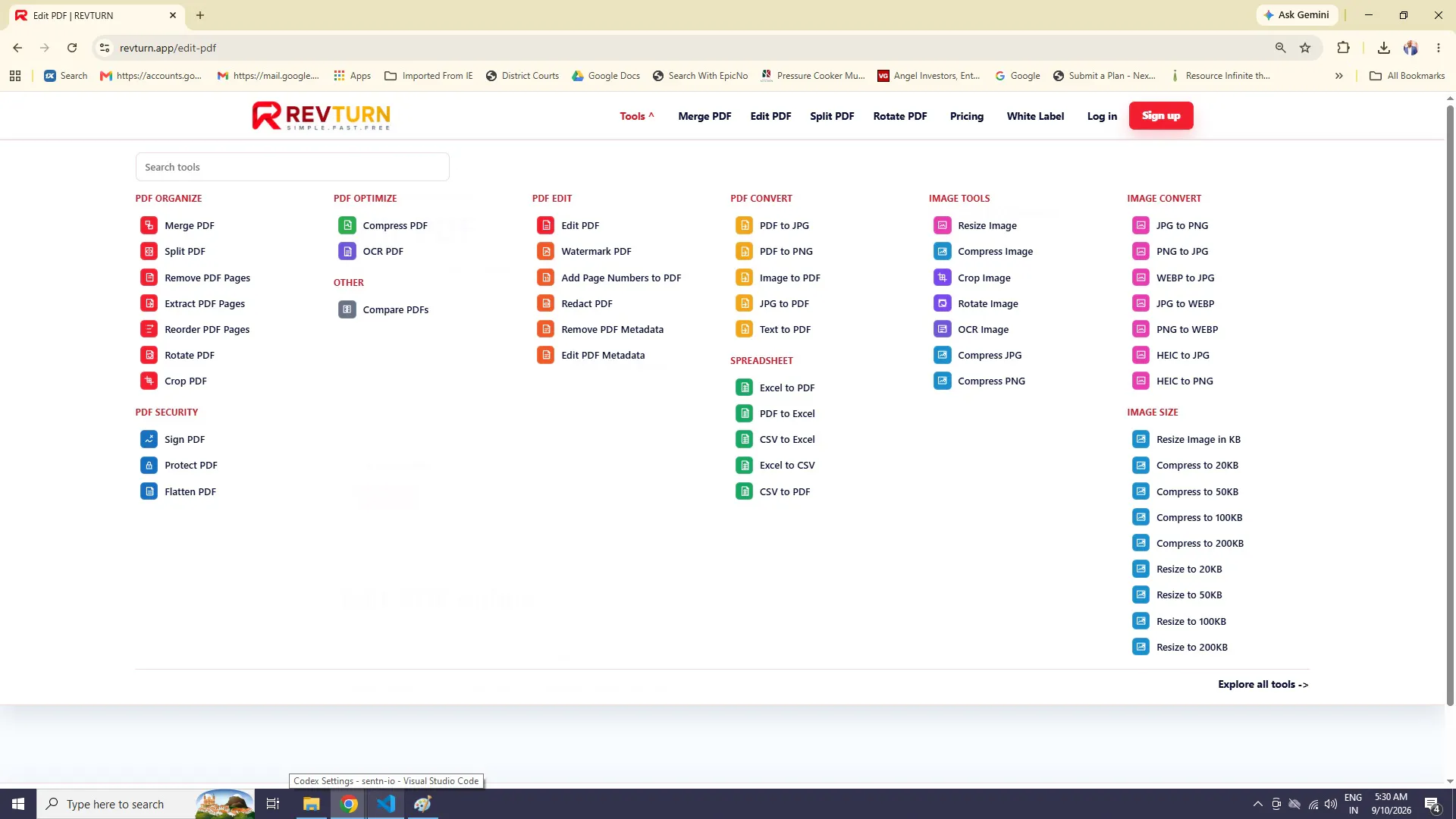Open the Flatten PDF tool

click(190, 491)
